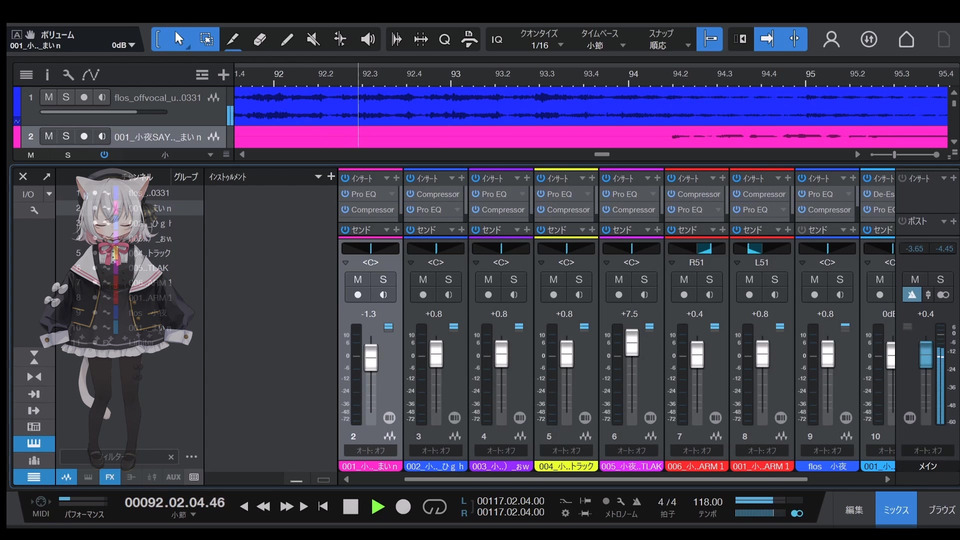Image resolution: width=960 pixels, height=540 pixels.
Task: Click the 3-bar channel list view button
Action: pos(34,476)
